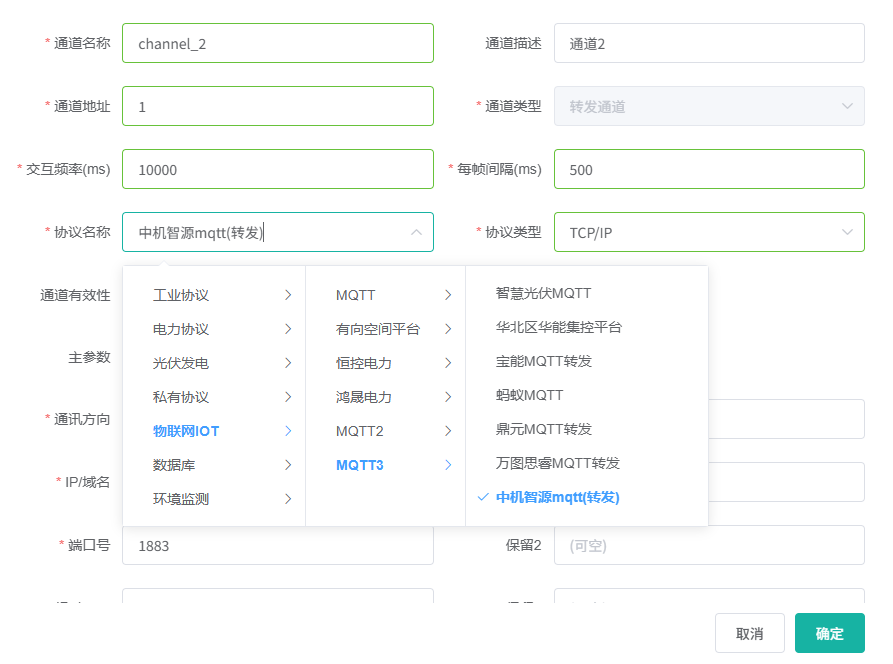The width and height of the screenshot is (893, 664).
Task: Choose 鼎元MQTT转发 protocol
Action: pyautogui.click(x=544, y=430)
